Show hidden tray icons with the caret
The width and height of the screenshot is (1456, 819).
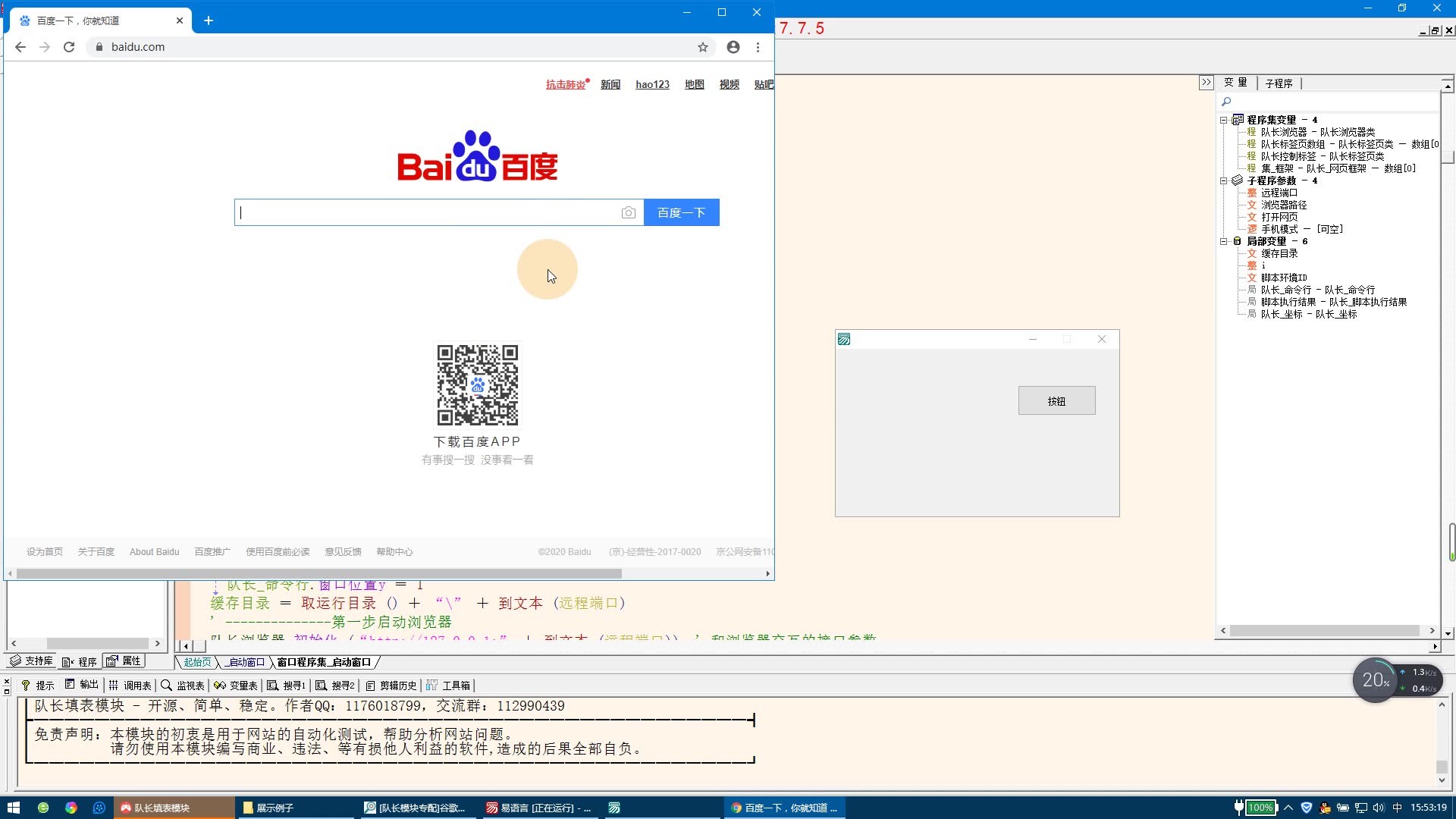pyautogui.click(x=1288, y=808)
